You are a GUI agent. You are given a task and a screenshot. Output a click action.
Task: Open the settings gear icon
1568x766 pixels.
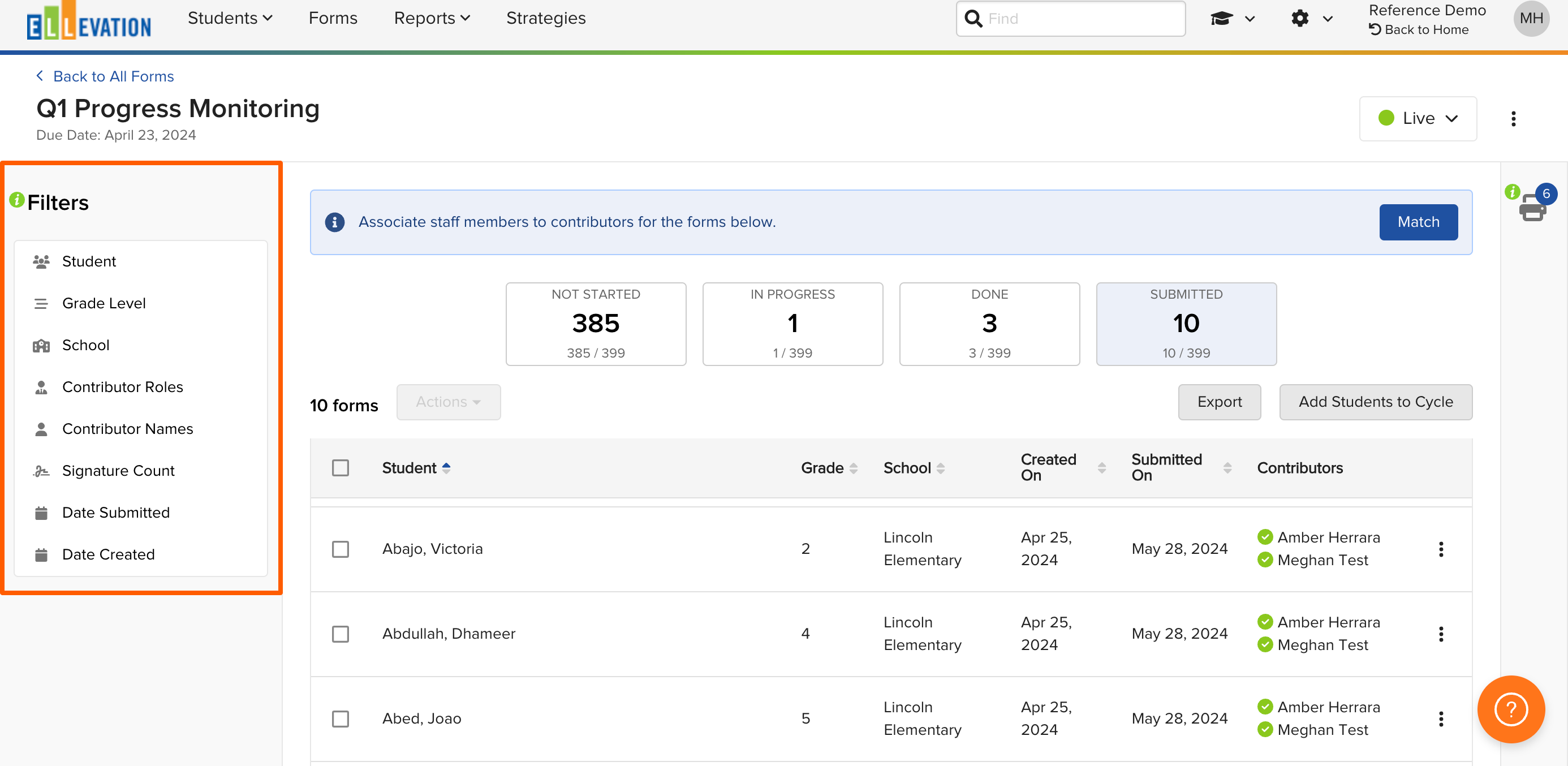(1299, 19)
